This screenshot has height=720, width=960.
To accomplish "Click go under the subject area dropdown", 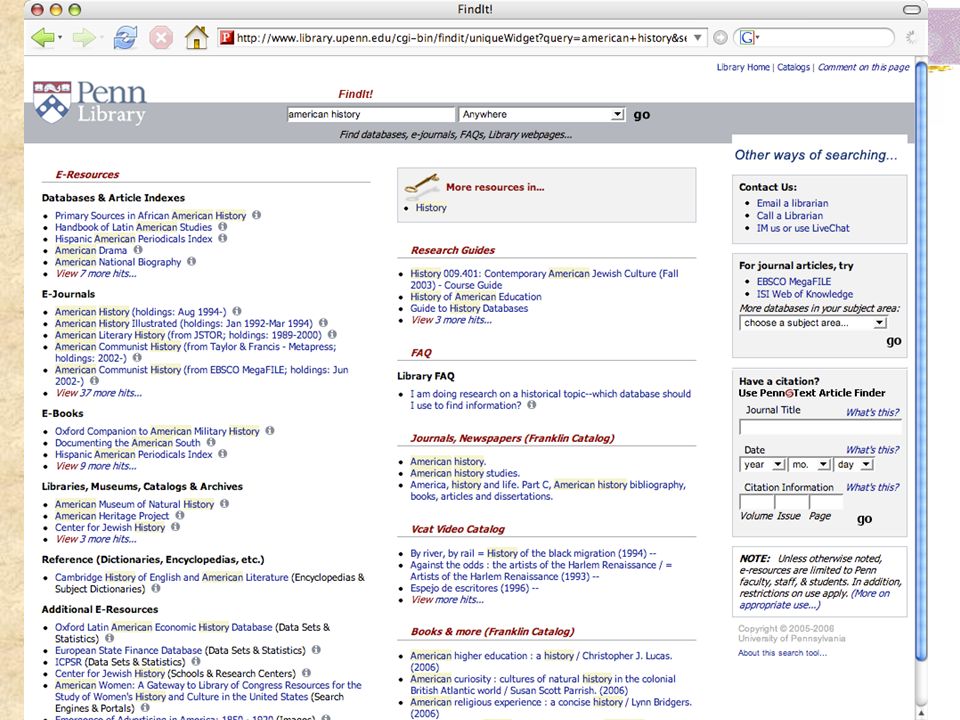I will (893, 341).
